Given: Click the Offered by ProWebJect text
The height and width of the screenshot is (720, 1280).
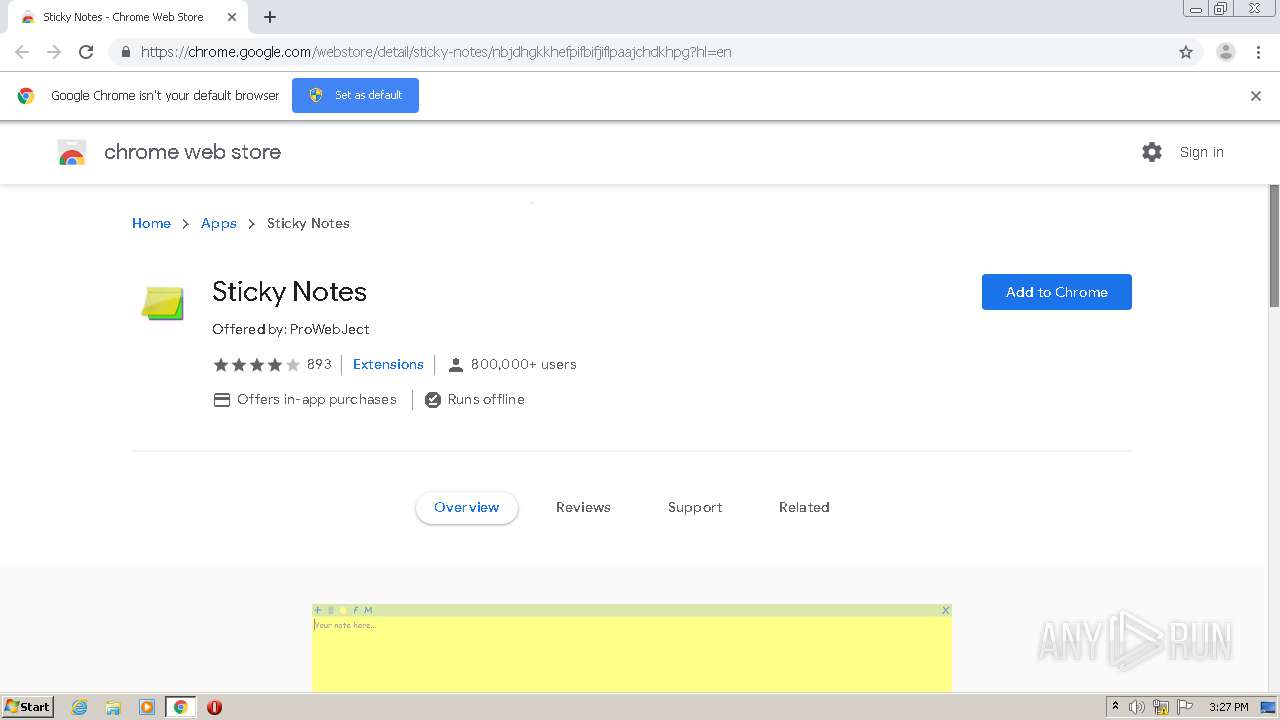Looking at the screenshot, I should (x=291, y=329).
